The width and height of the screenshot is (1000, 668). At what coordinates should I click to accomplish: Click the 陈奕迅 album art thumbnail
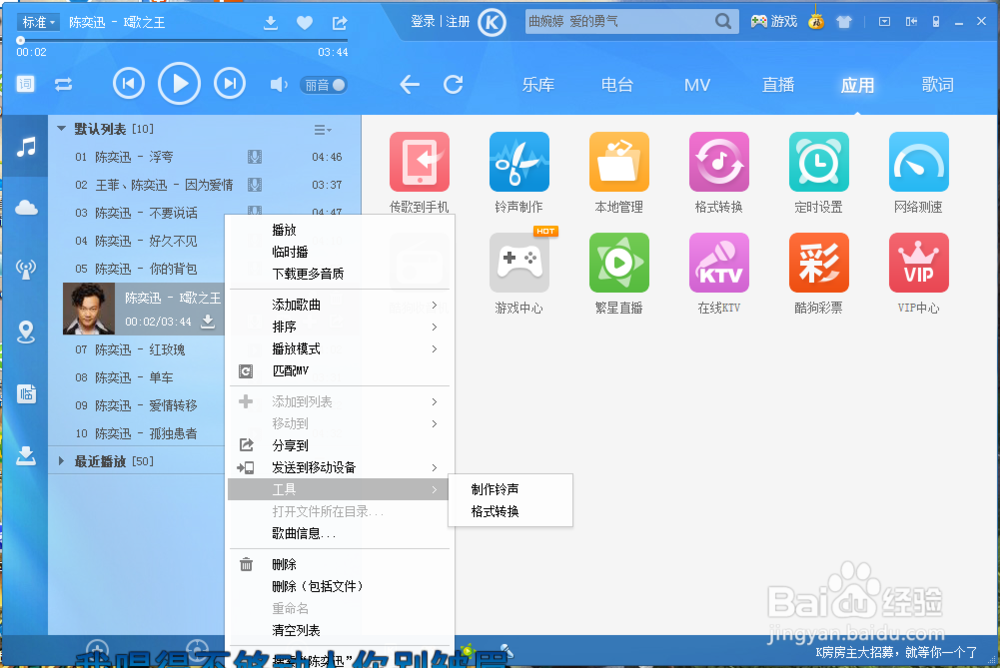(x=89, y=309)
